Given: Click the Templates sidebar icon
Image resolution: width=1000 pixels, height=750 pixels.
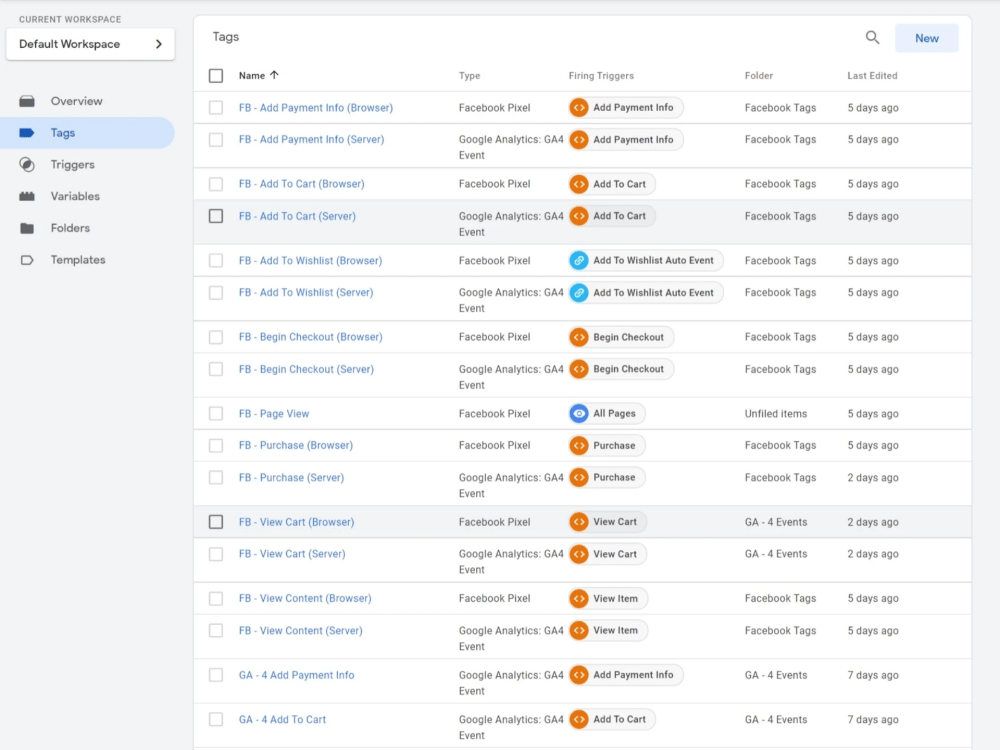Looking at the screenshot, I should pyautogui.click(x=27, y=260).
